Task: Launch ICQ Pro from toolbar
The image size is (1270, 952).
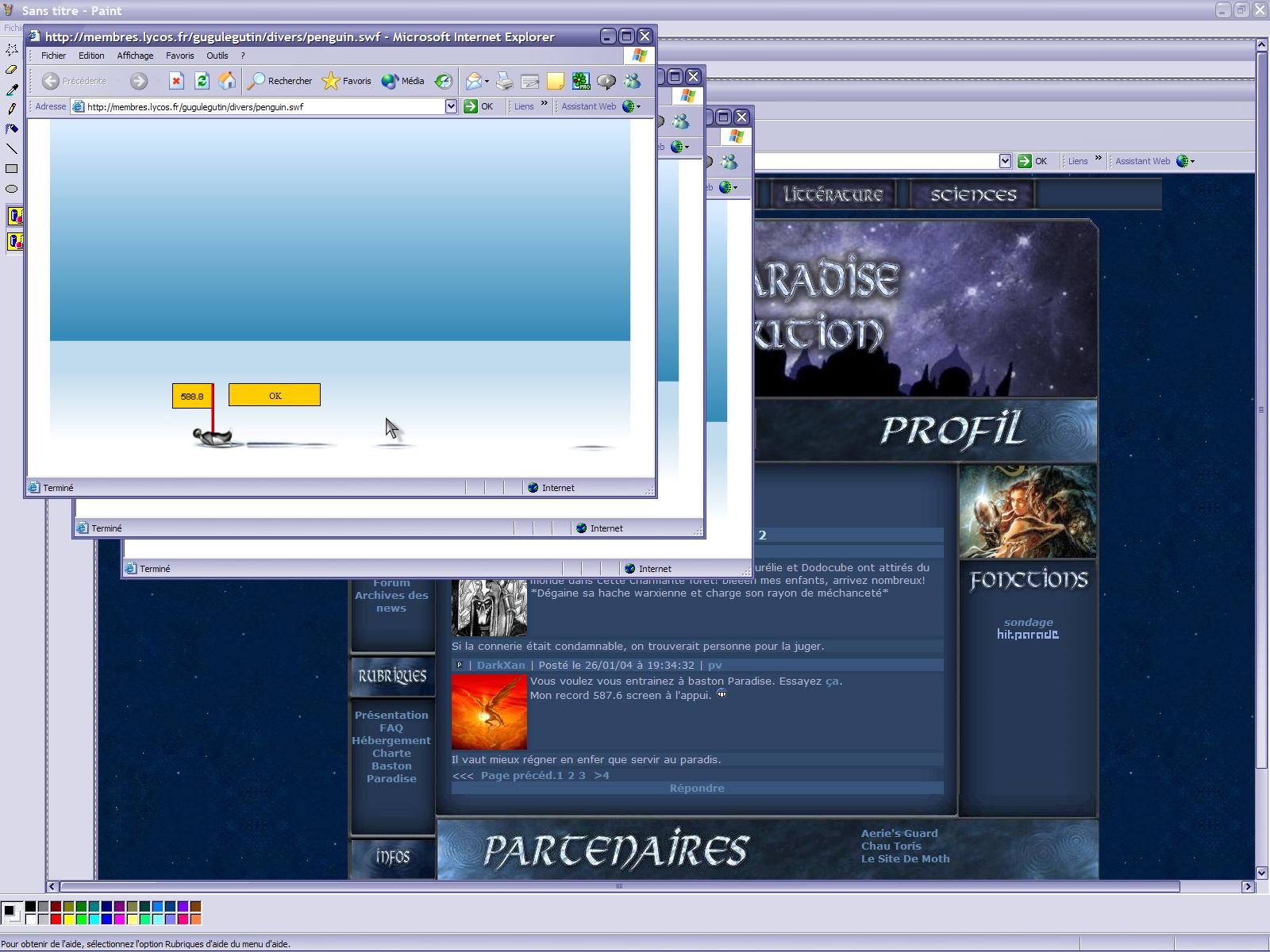Action: pyautogui.click(x=581, y=81)
